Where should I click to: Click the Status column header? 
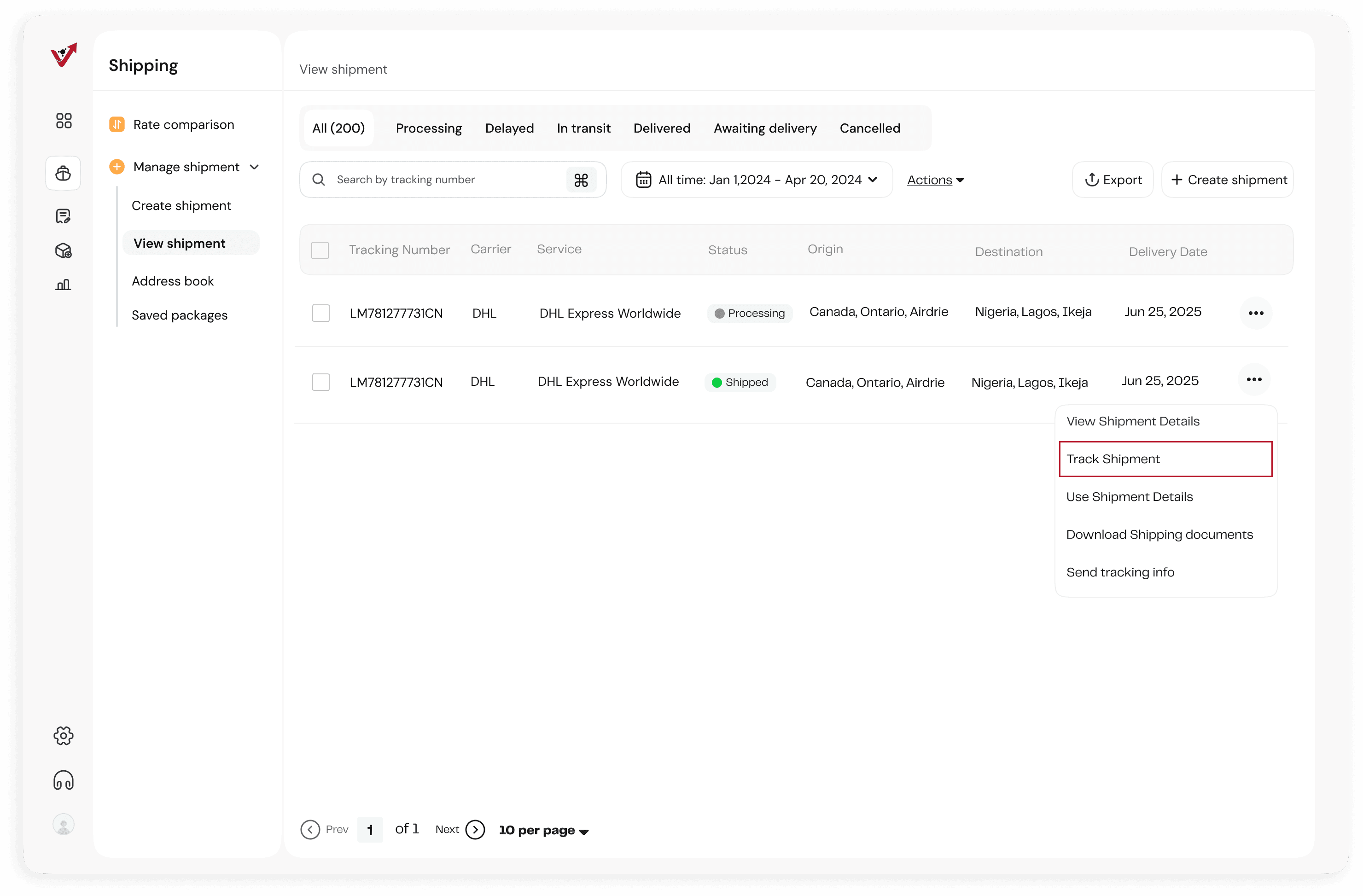coord(727,250)
